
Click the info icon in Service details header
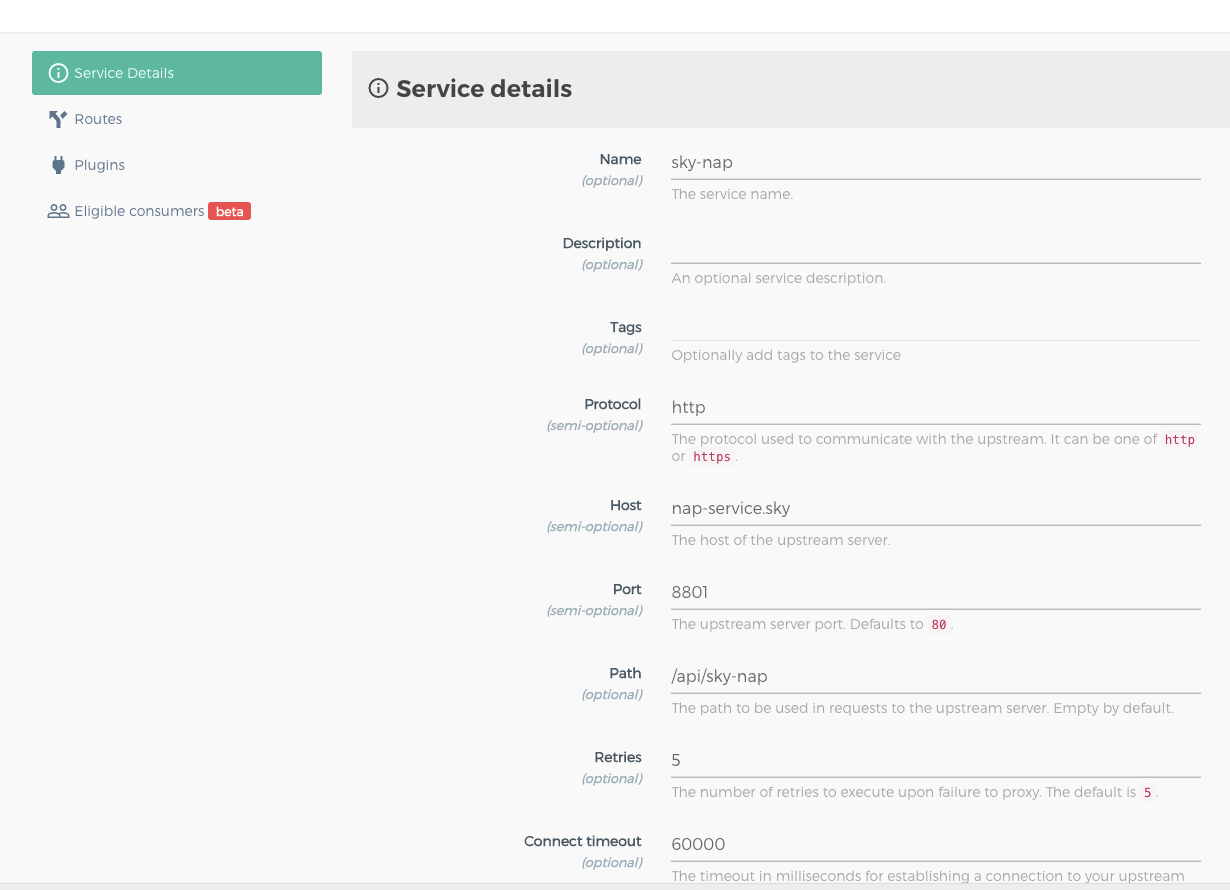pyautogui.click(x=378, y=88)
